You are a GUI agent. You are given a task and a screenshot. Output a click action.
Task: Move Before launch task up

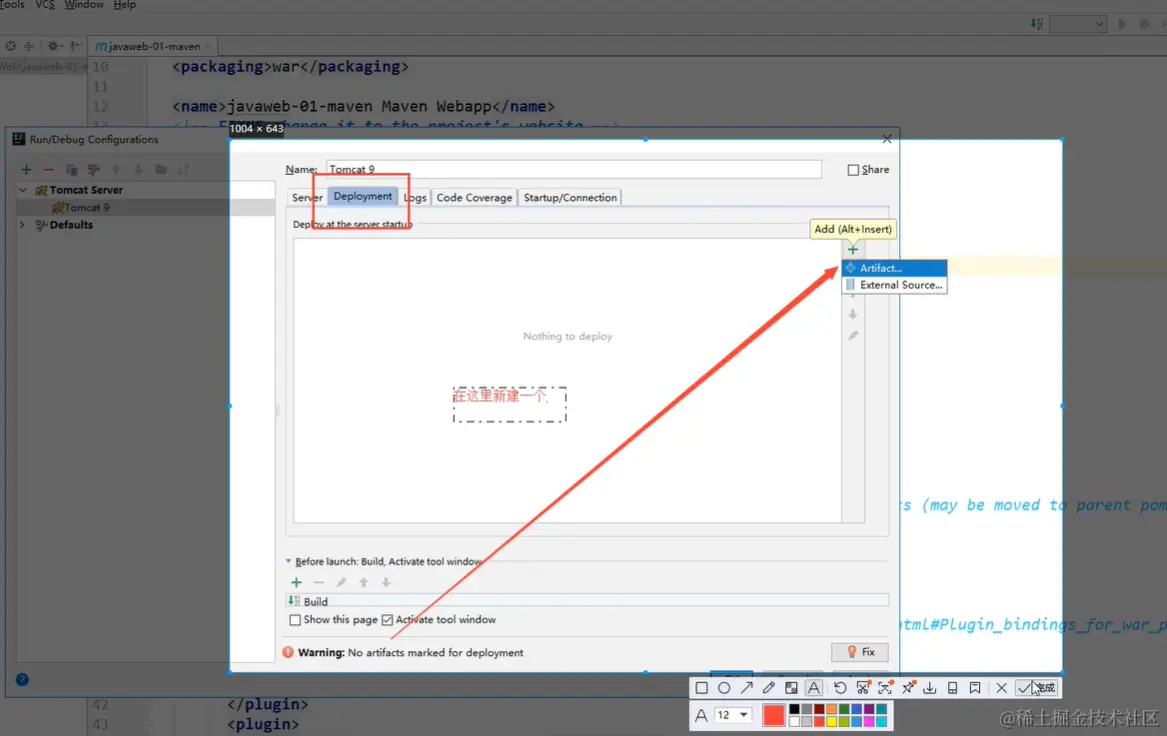pyautogui.click(x=363, y=583)
